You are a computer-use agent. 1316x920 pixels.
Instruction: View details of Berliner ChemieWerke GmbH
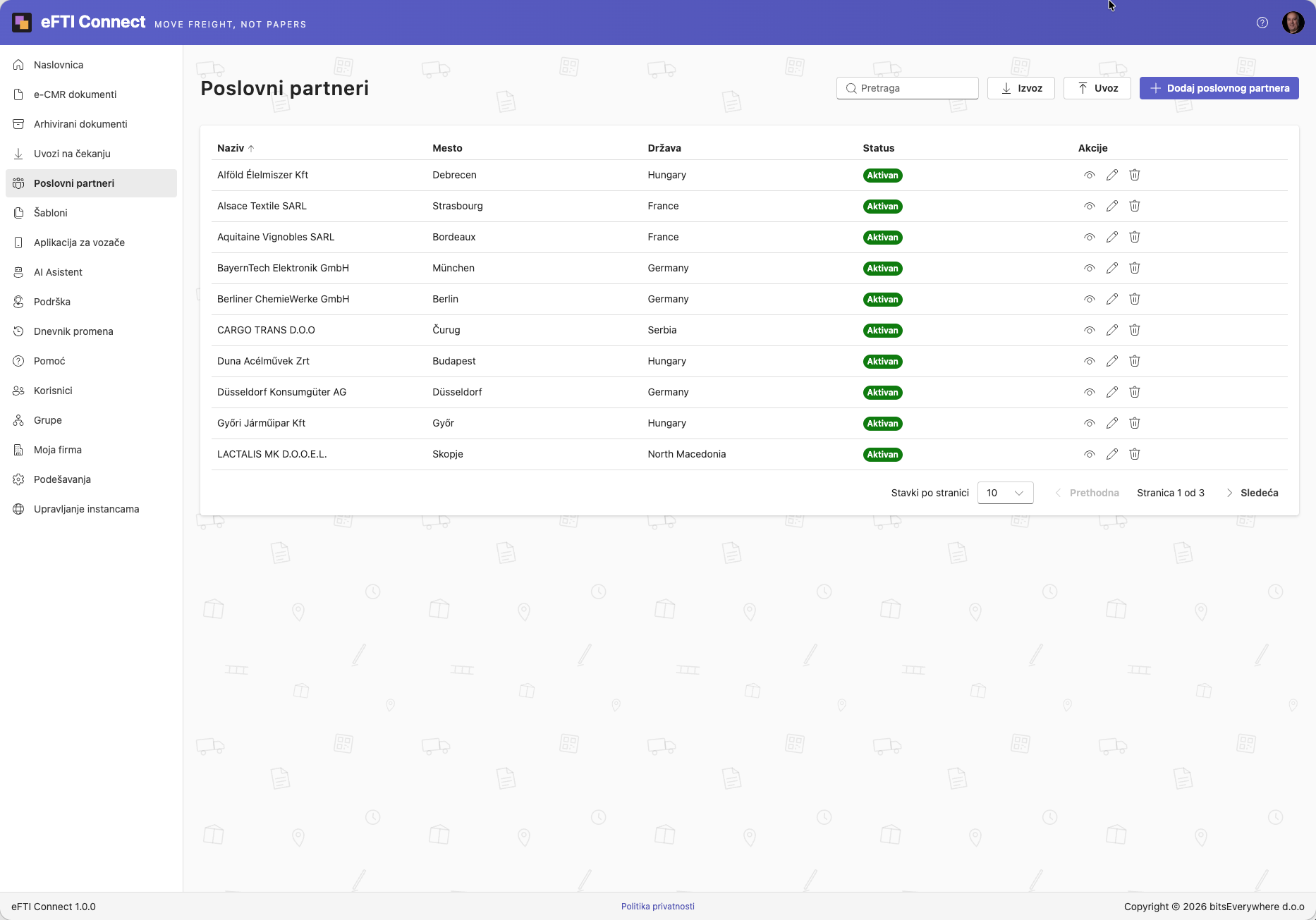pos(1090,299)
